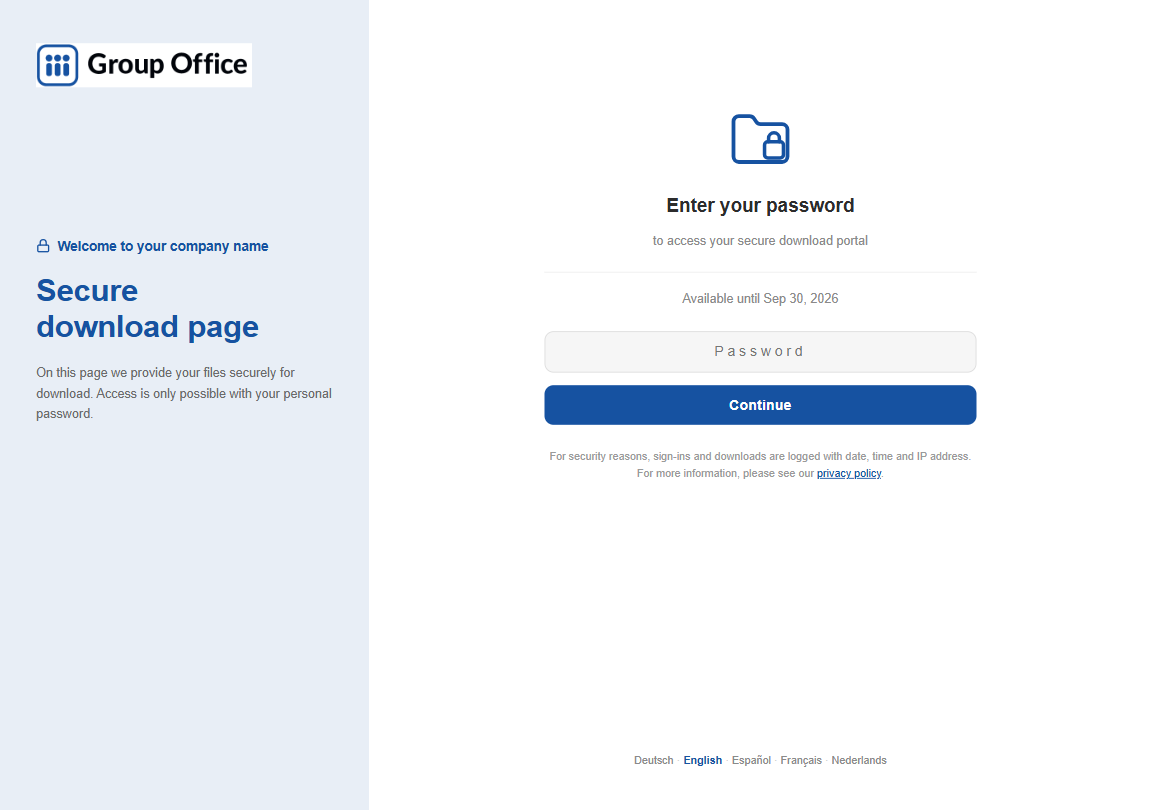
Task: Click the 'Secure download page' heading
Action: tap(148, 309)
